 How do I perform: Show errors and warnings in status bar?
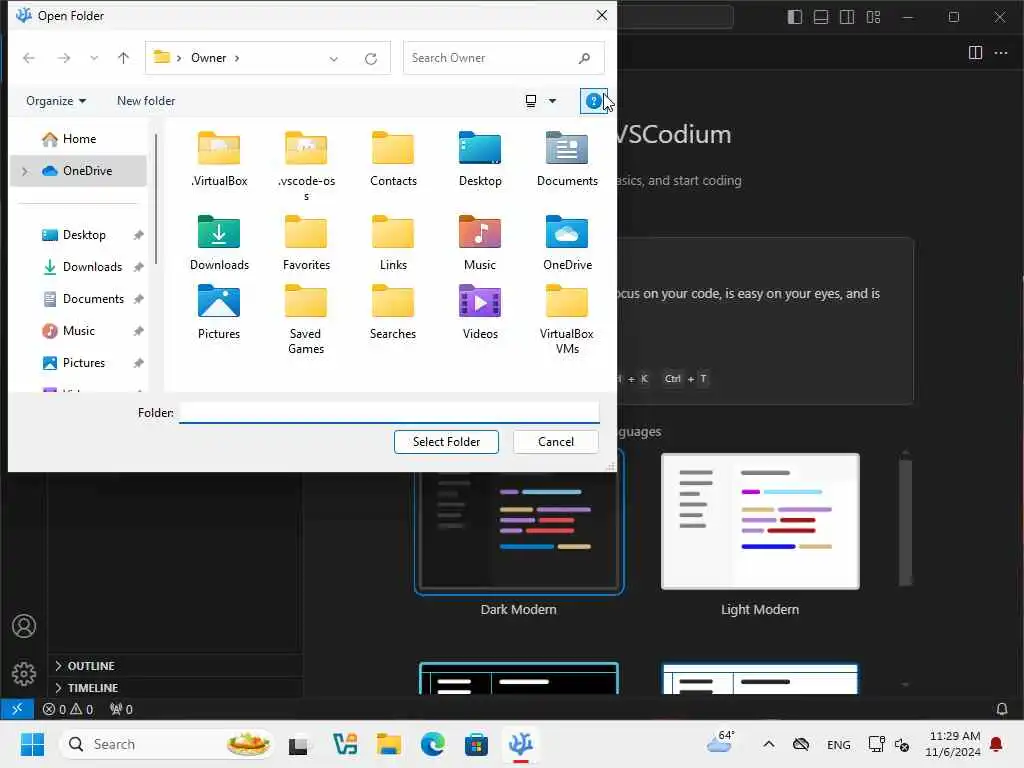(68, 709)
